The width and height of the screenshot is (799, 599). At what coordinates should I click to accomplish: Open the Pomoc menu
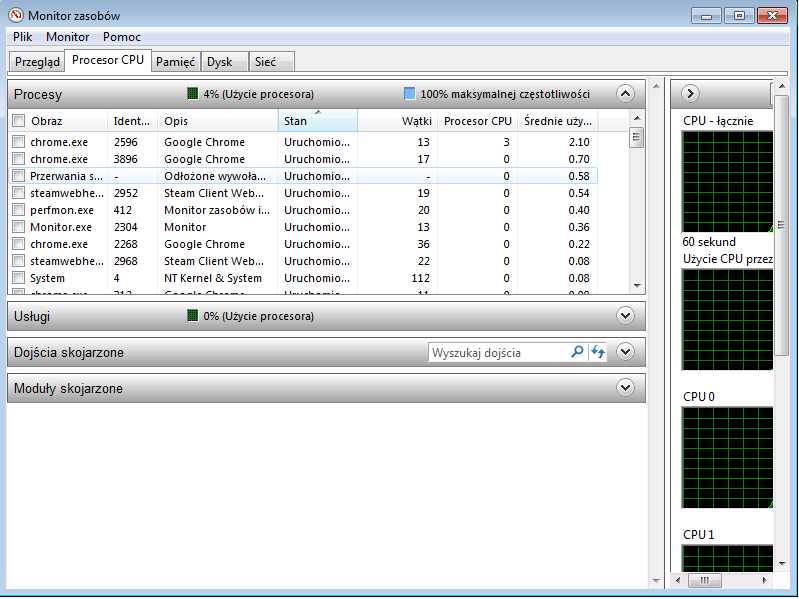pos(122,37)
